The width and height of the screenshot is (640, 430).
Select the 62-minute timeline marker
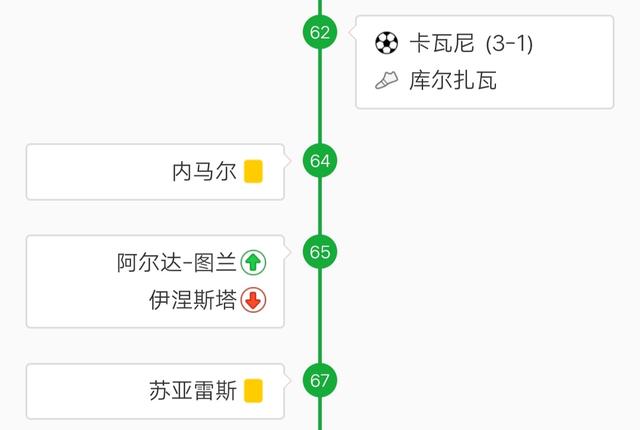point(320,32)
